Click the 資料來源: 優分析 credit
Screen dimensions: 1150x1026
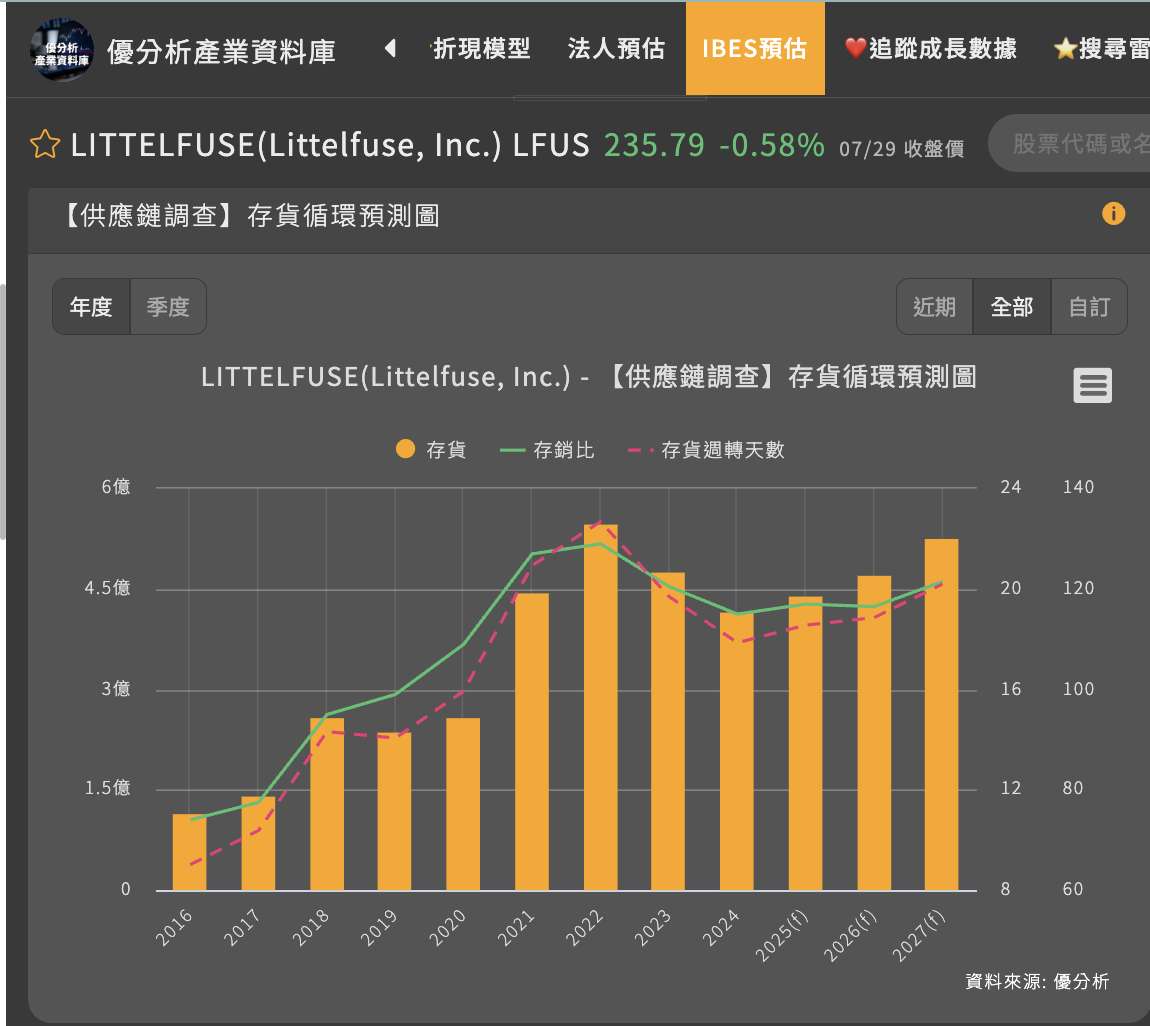[x=1037, y=981]
